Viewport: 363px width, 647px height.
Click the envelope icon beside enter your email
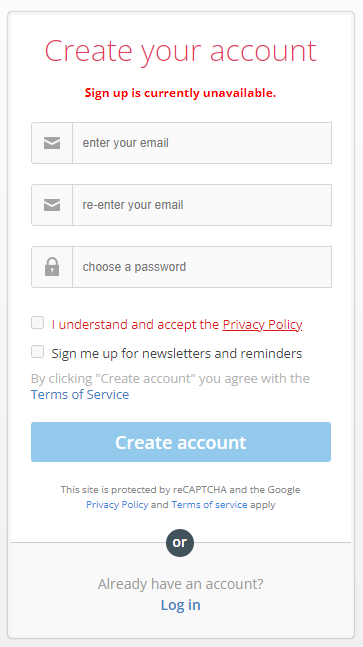(52, 143)
